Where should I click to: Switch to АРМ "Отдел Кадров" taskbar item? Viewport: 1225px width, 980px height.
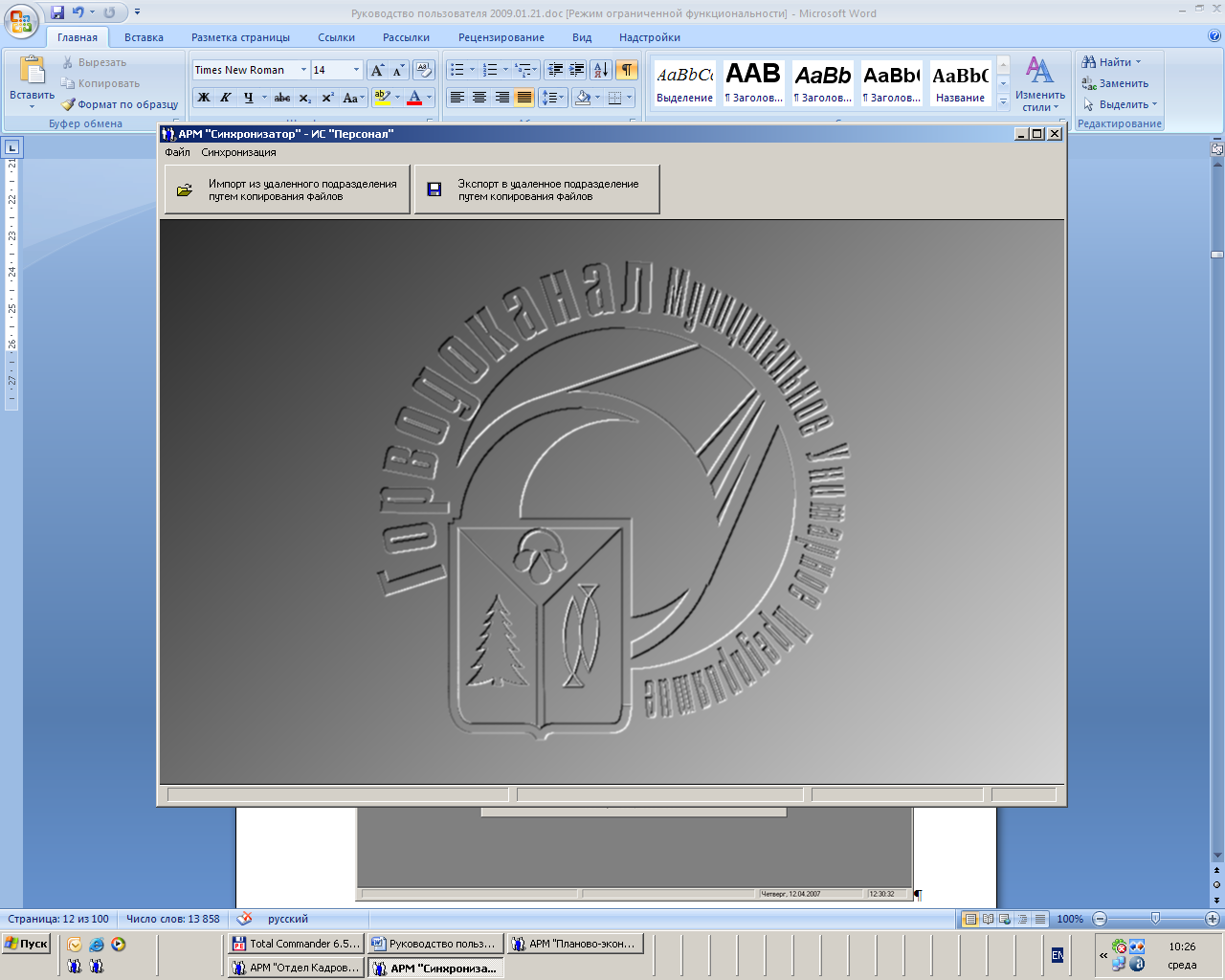click(296, 968)
